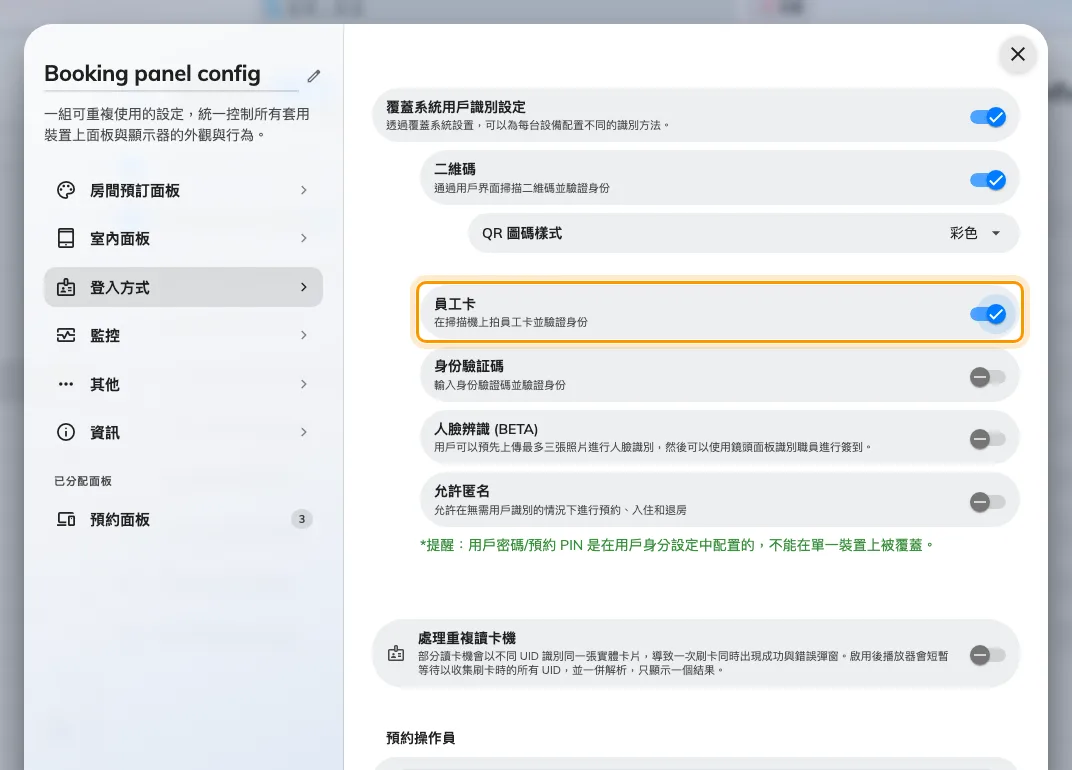Expand the 資訊 chevron

click(x=304, y=432)
